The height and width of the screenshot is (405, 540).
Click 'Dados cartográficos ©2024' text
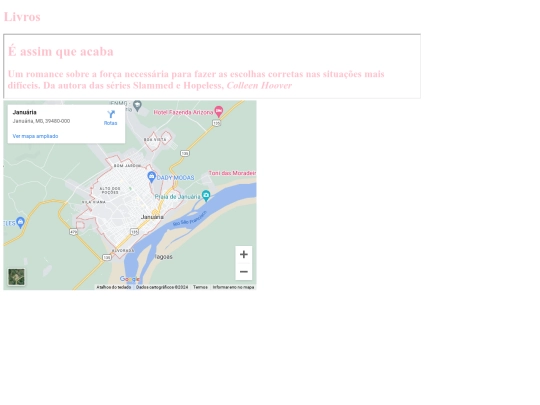(162, 287)
